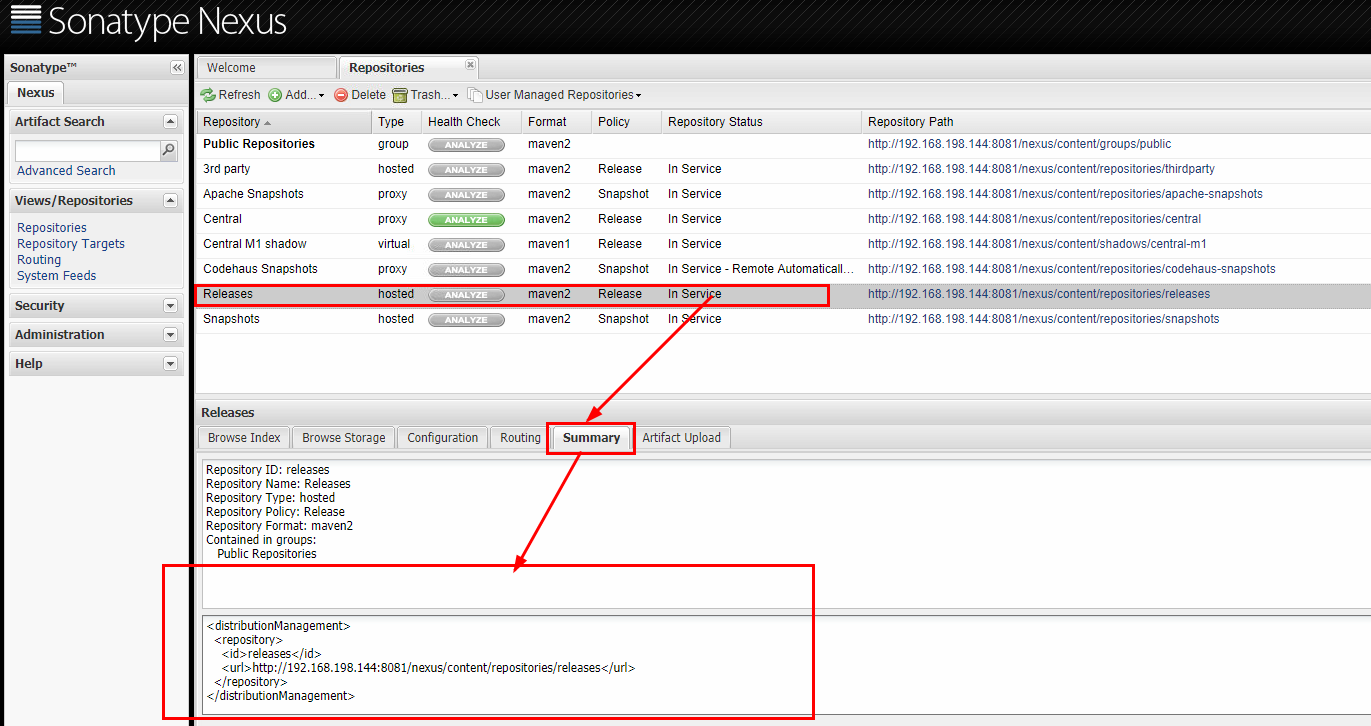Open the Advanced Search link
This screenshot has width=1371, height=726.
pyautogui.click(x=66, y=171)
